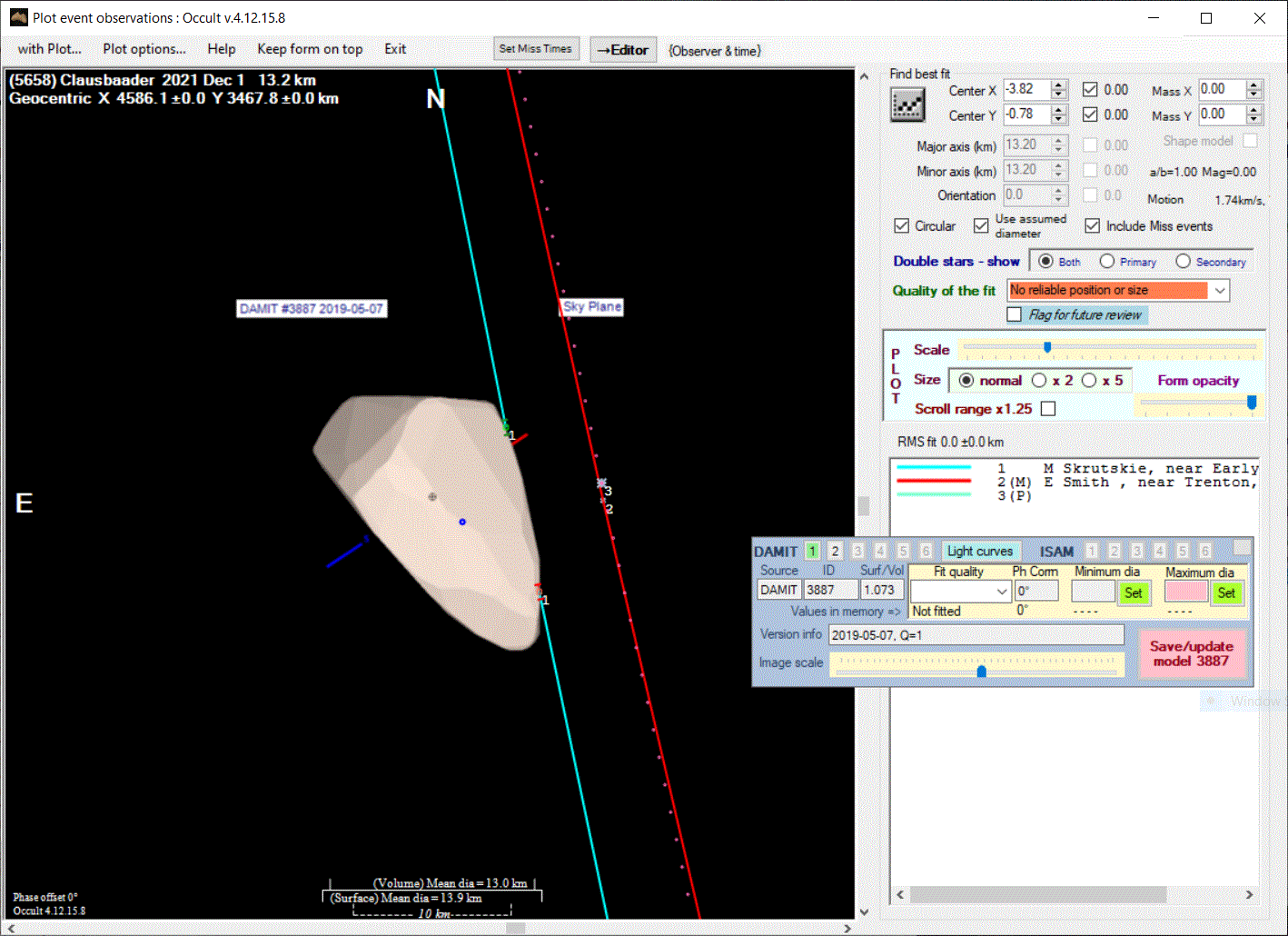Open Quality of the fit dropdown

pos(1220,290)
